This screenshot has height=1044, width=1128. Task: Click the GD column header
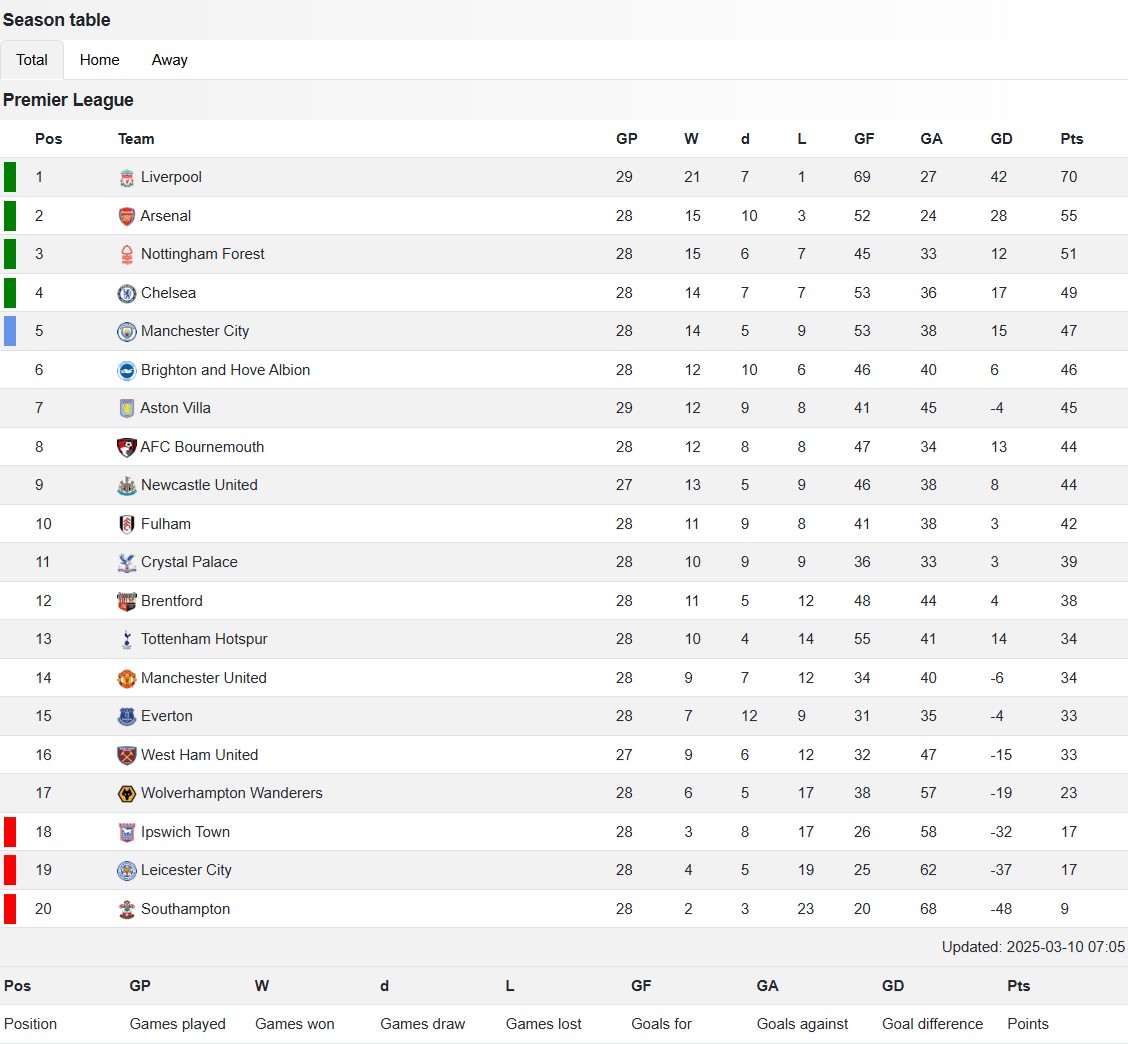1001,139
